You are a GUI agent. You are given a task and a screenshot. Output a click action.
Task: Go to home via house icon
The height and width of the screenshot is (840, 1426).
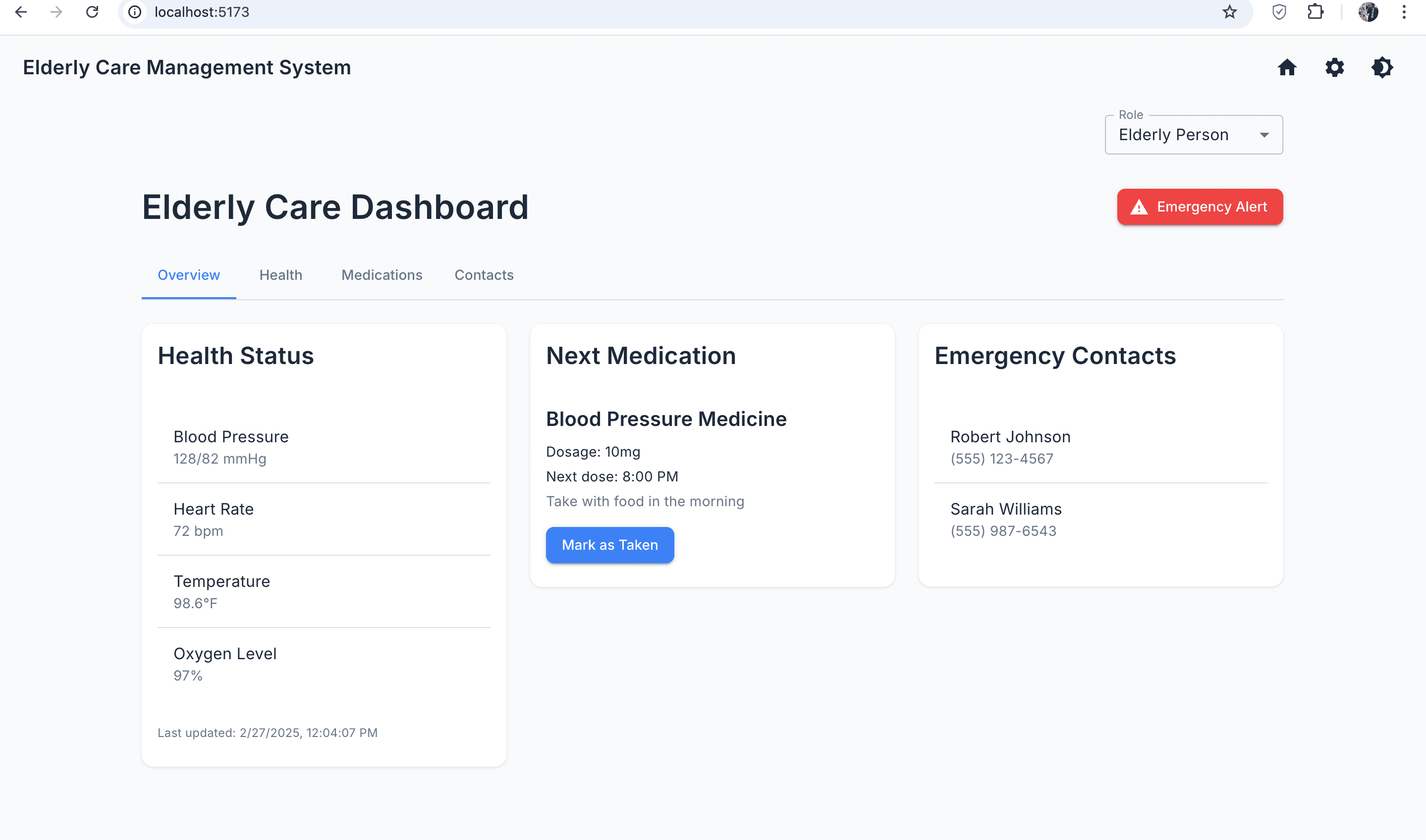pos(1287,67)
